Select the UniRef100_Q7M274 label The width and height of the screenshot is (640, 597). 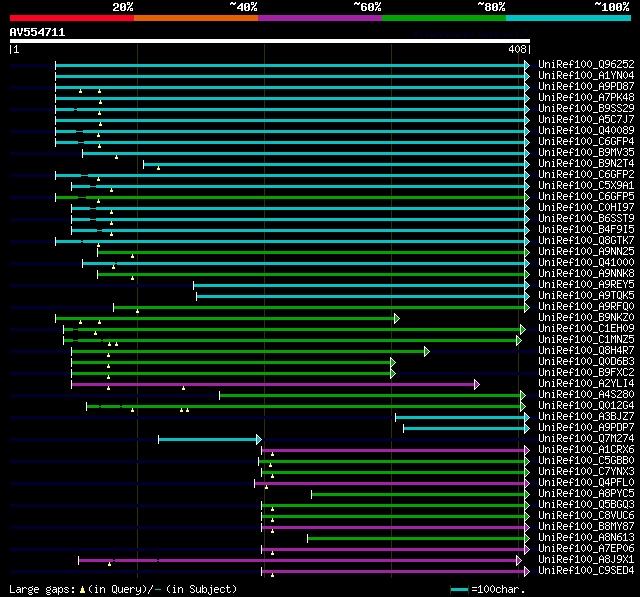(x=586, y=439)
